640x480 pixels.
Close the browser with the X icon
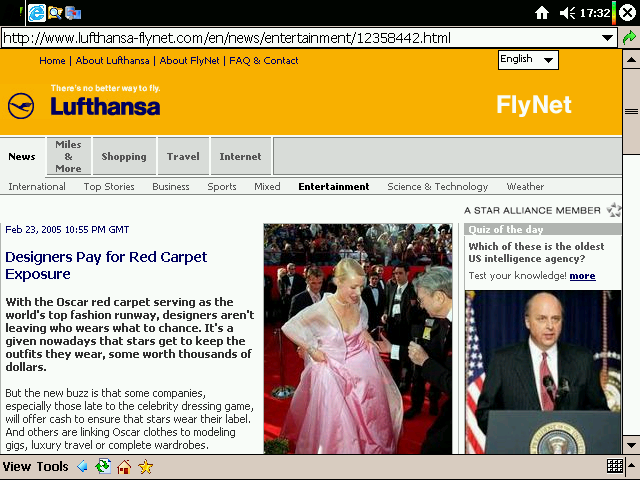(628, 13)
